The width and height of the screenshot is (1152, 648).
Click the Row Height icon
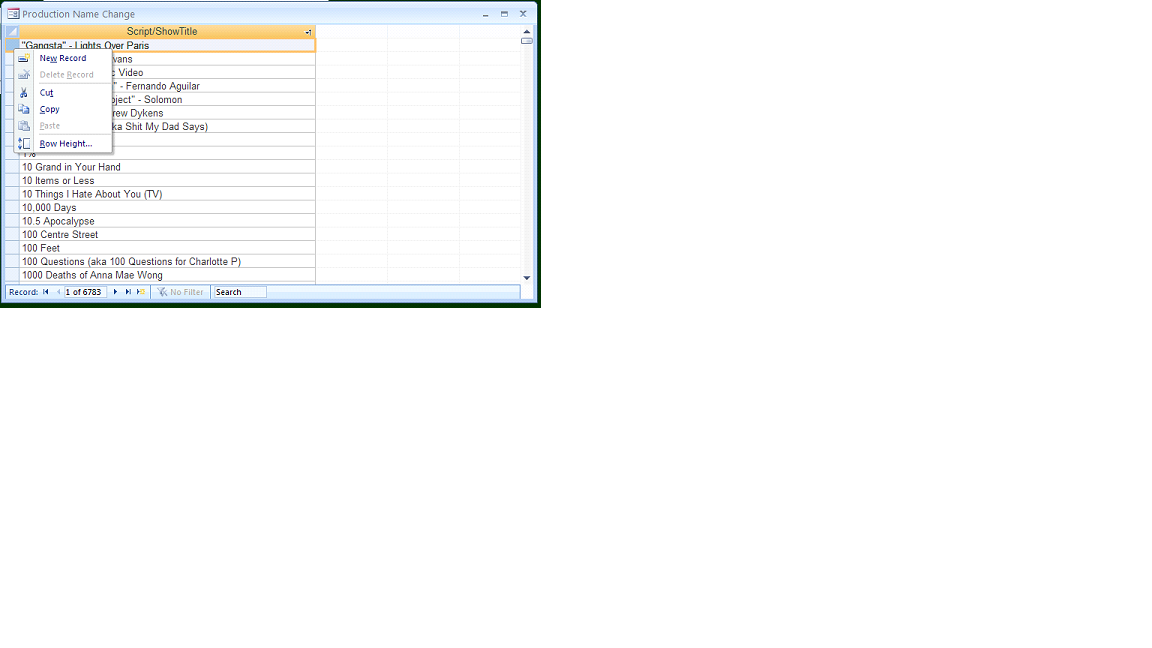pyautogui.click(x=24, y=144)
